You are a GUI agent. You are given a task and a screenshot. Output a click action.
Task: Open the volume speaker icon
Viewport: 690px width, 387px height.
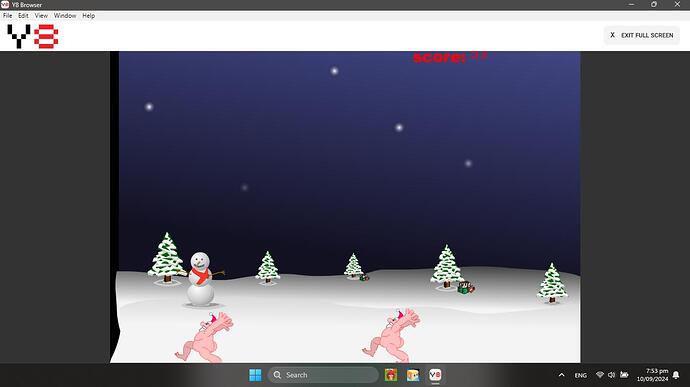[612, 375]
